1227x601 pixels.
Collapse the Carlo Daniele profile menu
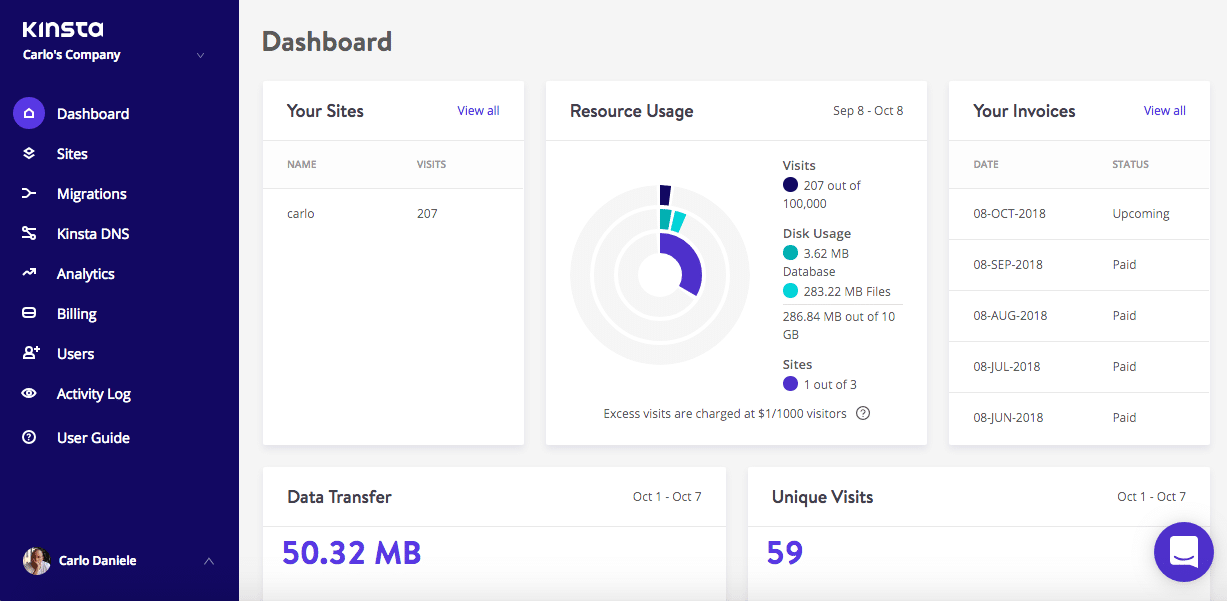(x=208, y=561)
